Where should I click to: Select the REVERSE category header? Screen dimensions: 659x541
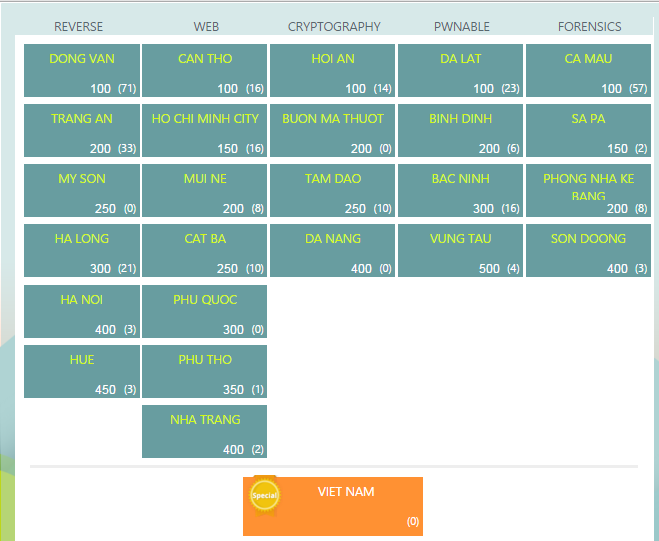[x=79, y=26]
